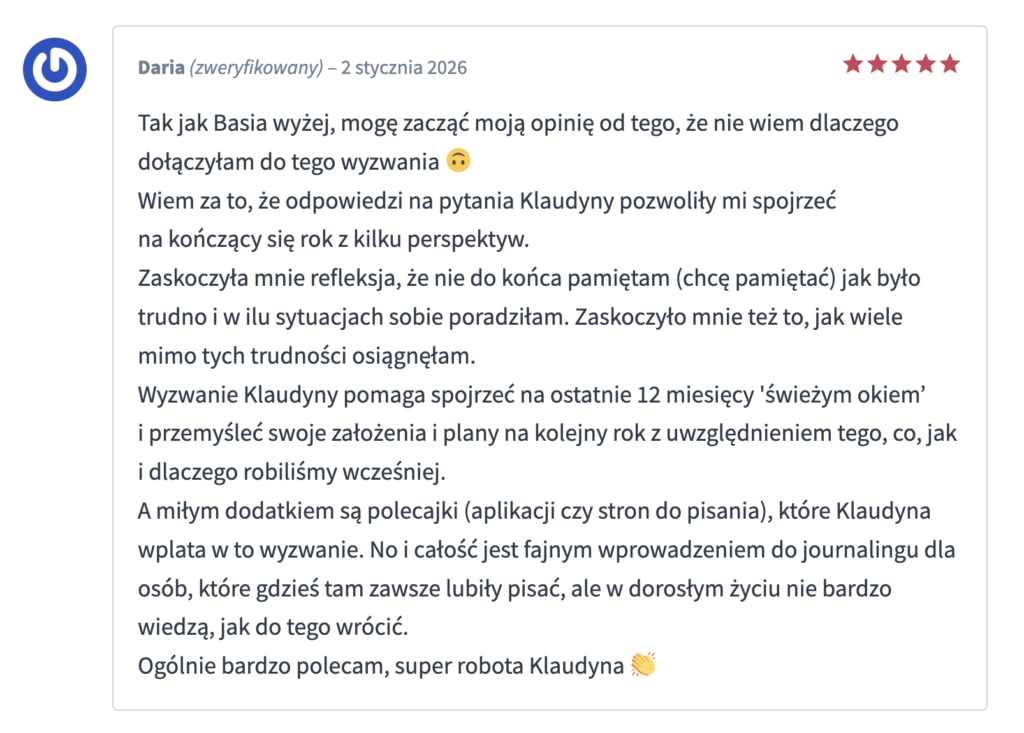Click the second rating star

pos(877,65)
